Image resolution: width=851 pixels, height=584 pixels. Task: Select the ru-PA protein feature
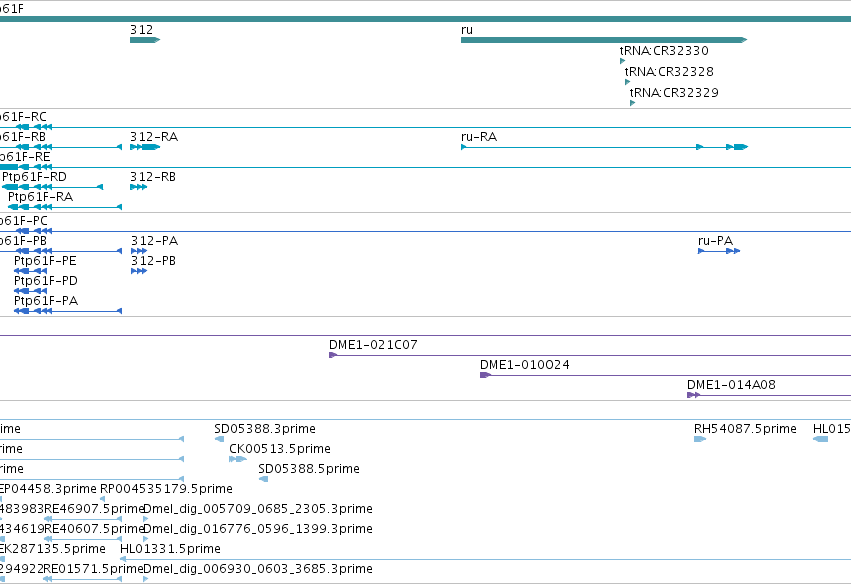[x=719, y=251]
